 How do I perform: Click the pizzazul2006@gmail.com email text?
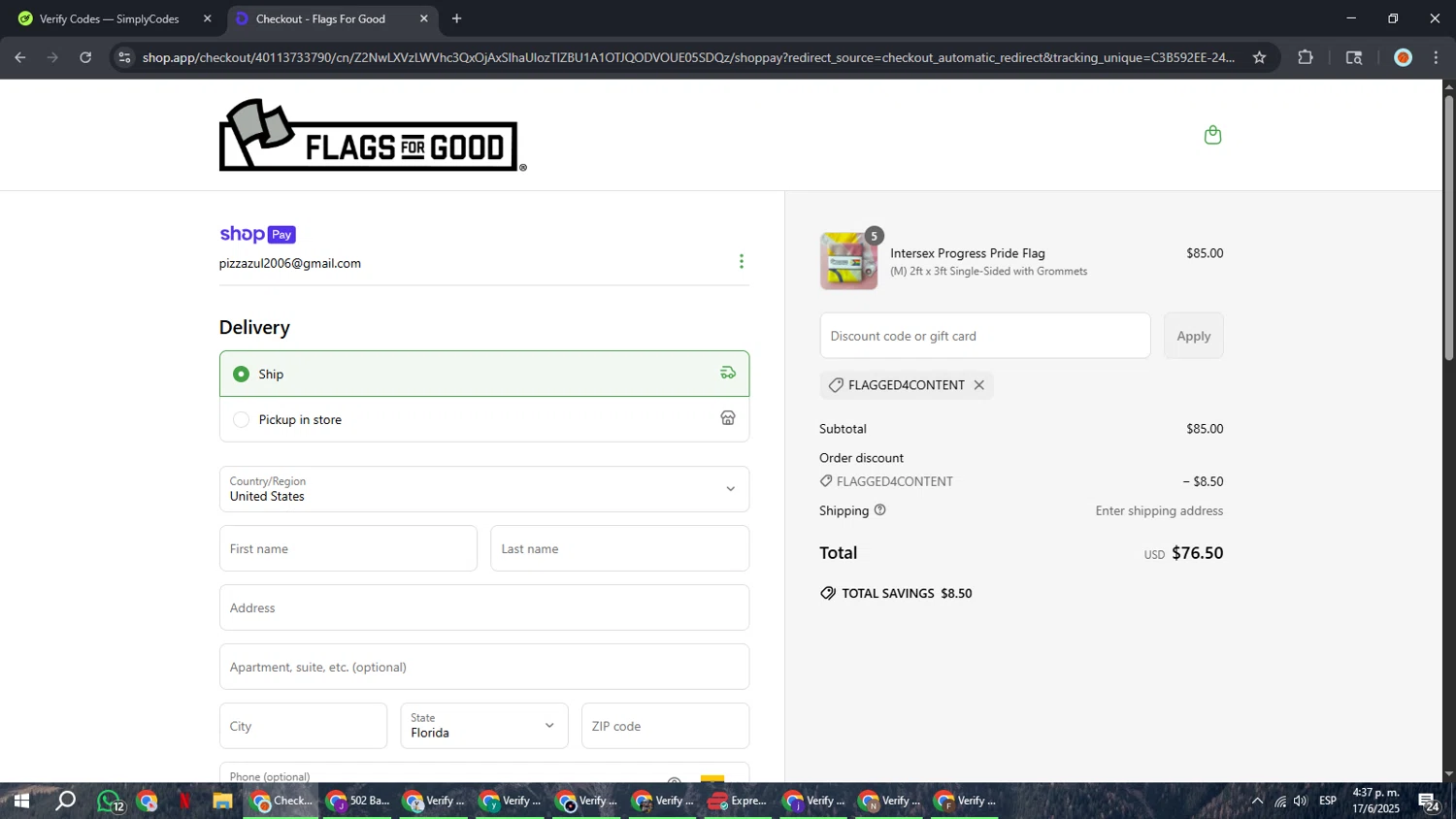[290, 263]
